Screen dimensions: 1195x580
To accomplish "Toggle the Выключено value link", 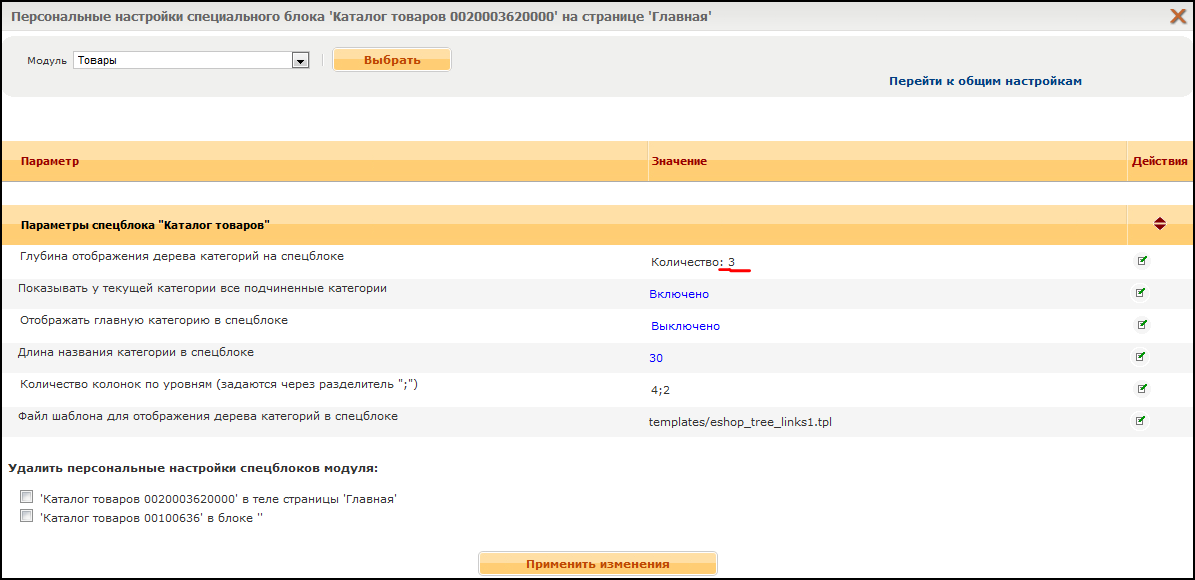I will click(x=685, y=326).
